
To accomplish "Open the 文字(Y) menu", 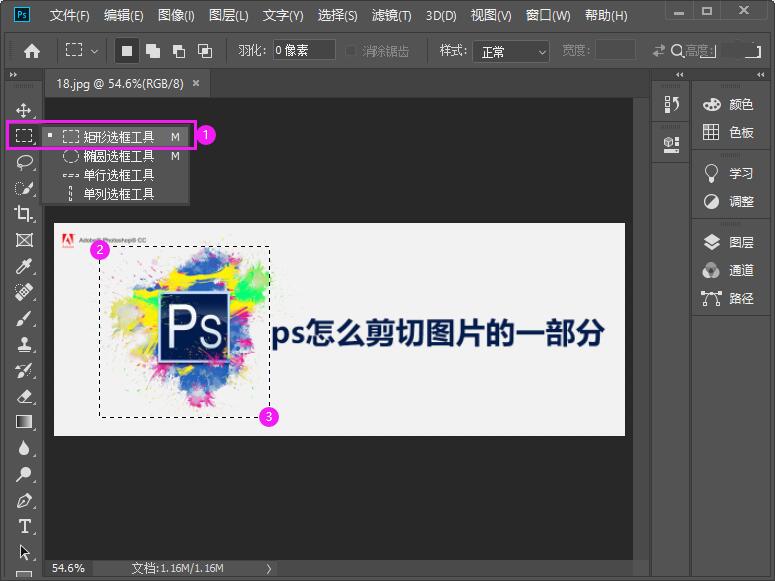I will (x=283, y=15).
